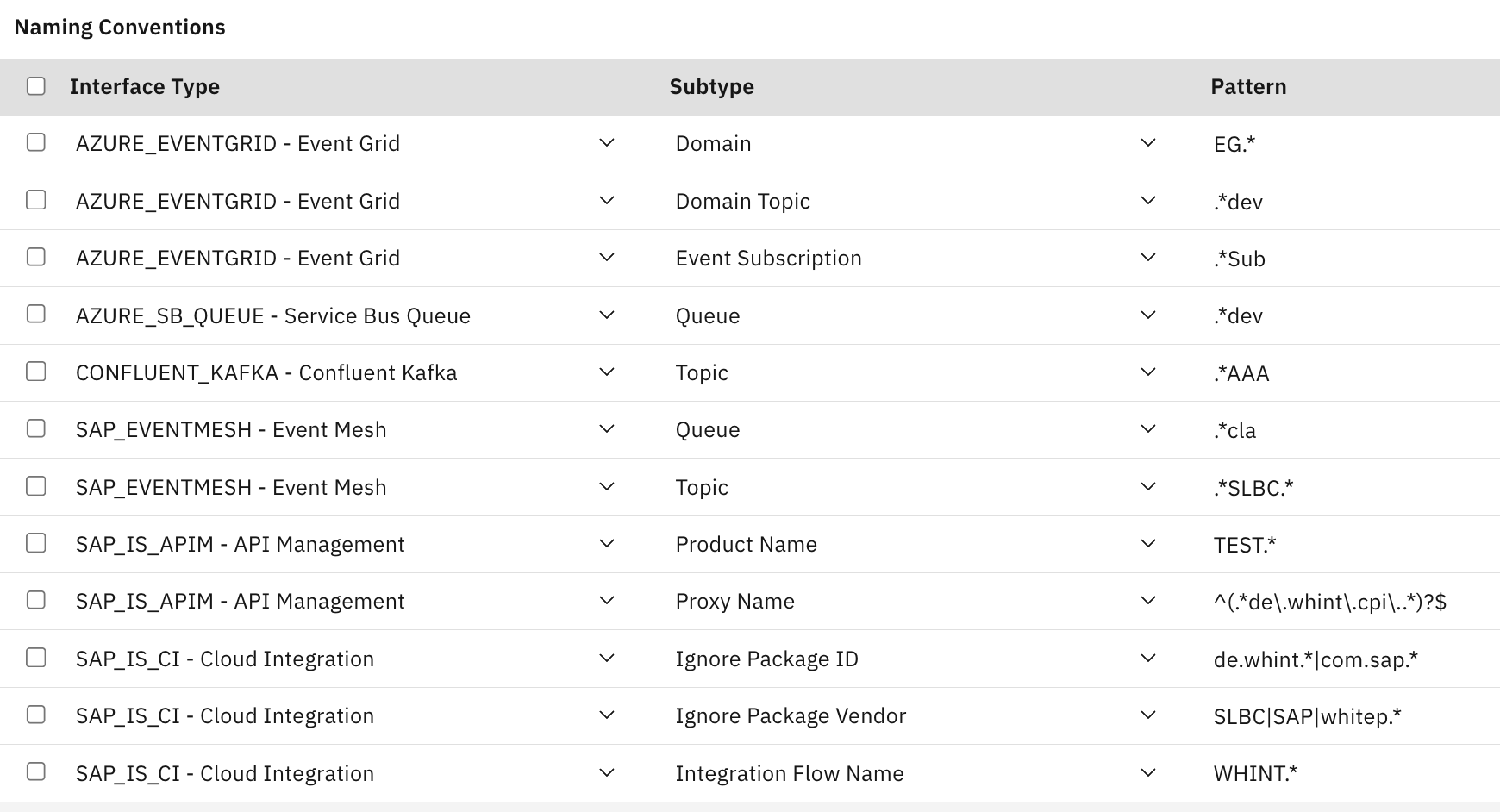The image size is (1500, 812).
Task: Click the .*SLBC.* pattern field
Action: coord(1253,488)
